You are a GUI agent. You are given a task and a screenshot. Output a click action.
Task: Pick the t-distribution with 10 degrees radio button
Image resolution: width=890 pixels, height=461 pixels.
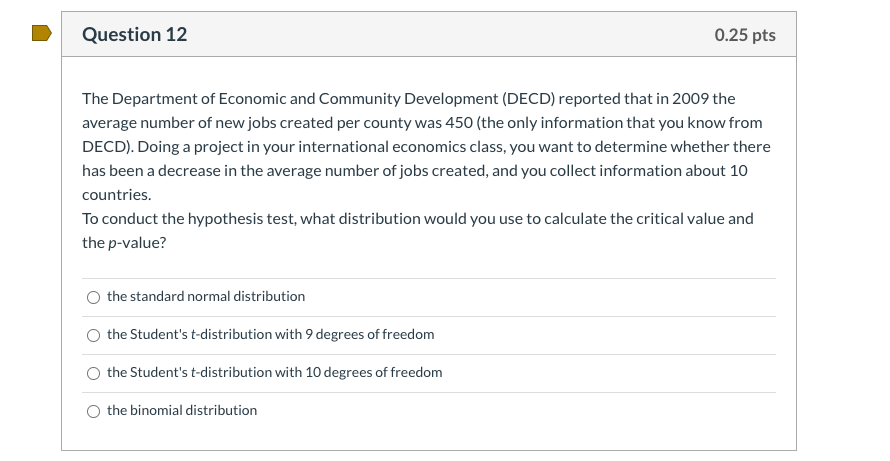coord(93,373)
